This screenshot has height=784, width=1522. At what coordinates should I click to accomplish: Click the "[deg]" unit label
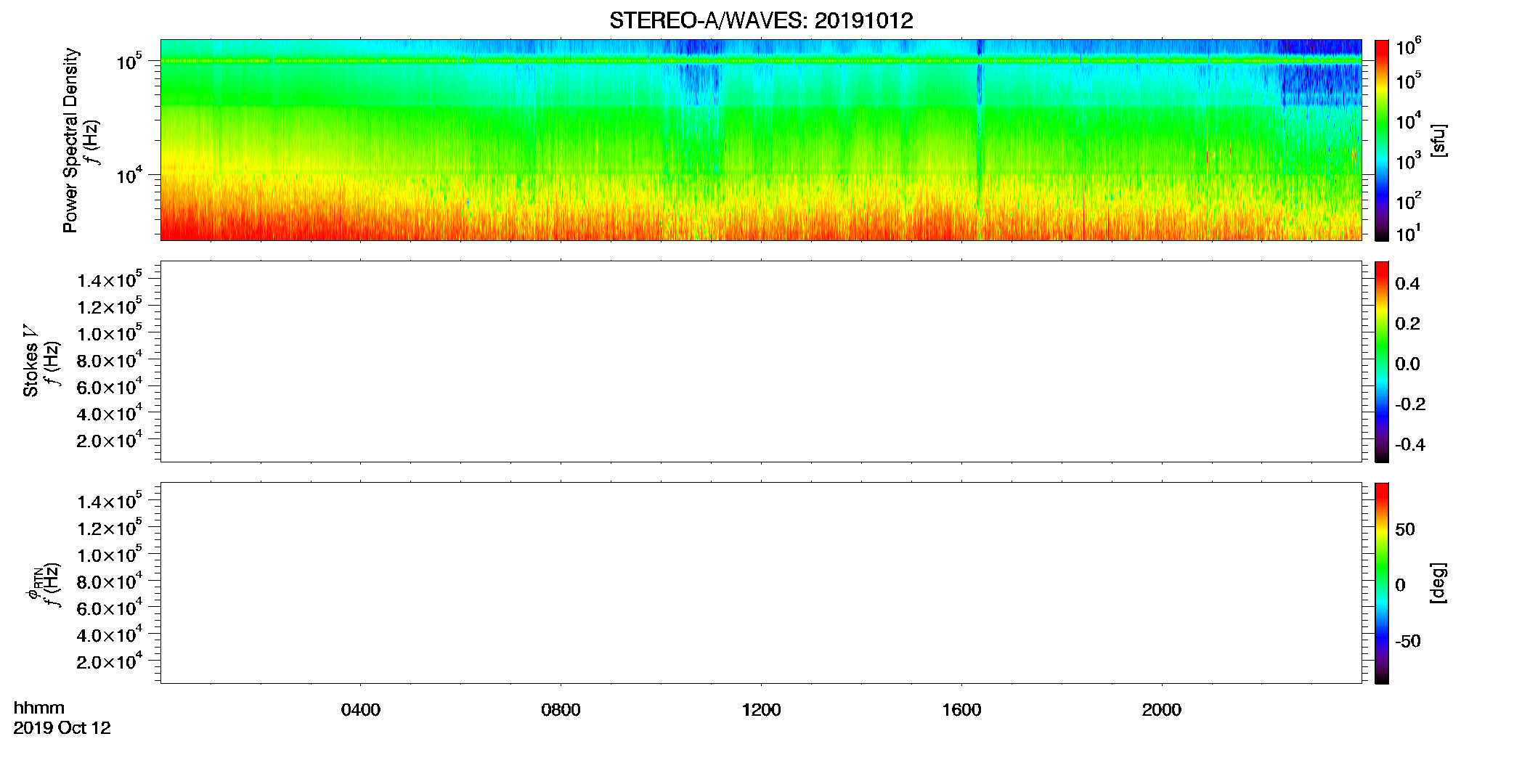(x=1438, y=583)
